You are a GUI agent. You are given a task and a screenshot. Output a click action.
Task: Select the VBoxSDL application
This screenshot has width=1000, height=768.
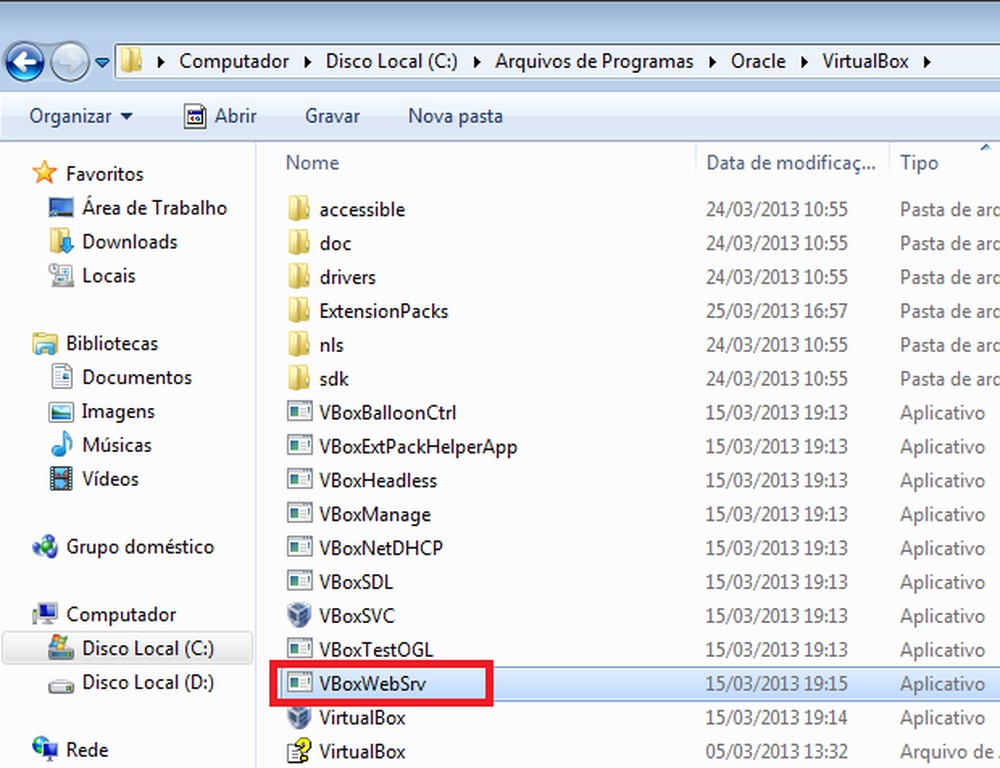[x=359, y=581]
